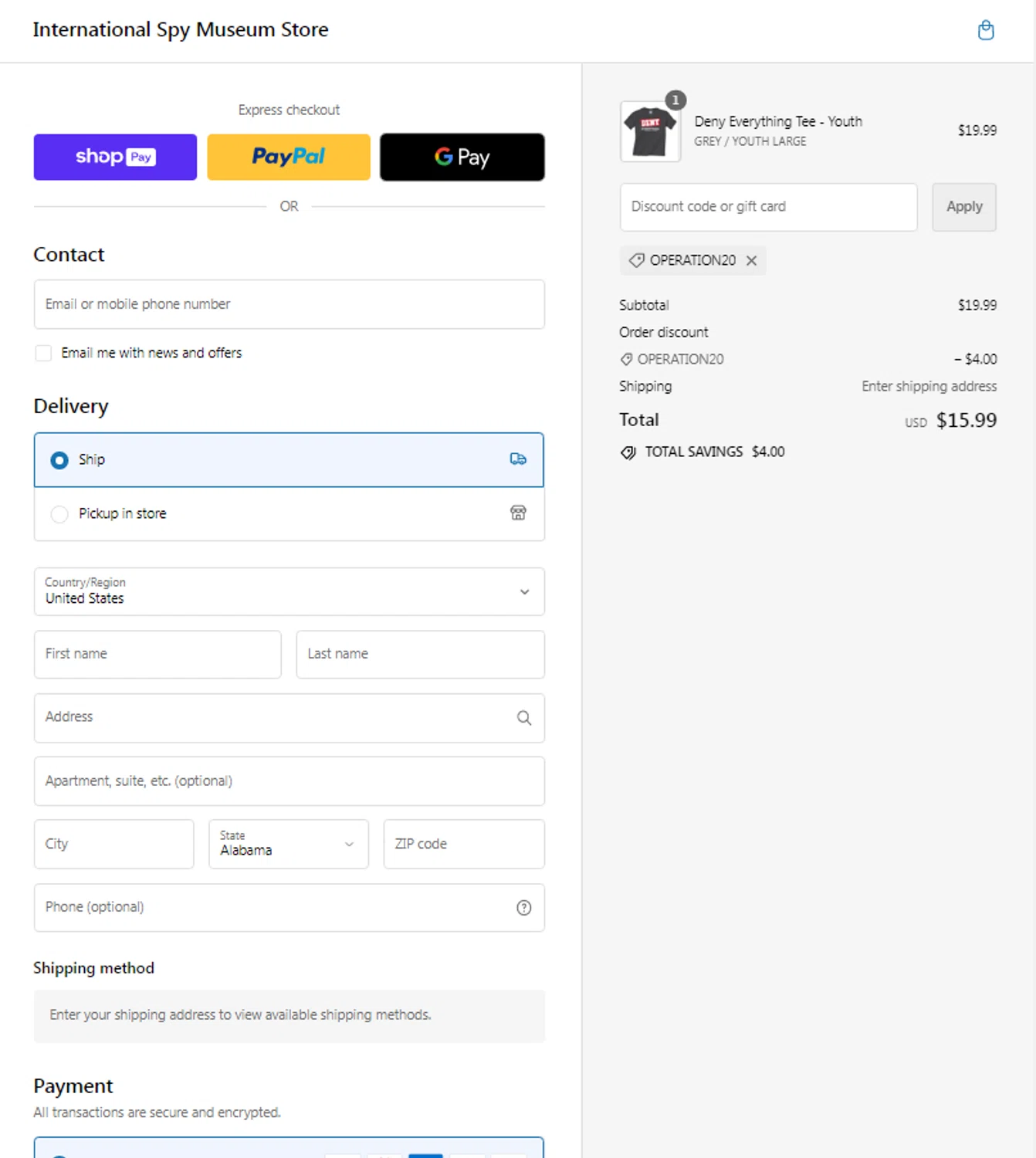Select the Pickup in store option
Screen dimensions: 1036x1158
click(59, 514)
